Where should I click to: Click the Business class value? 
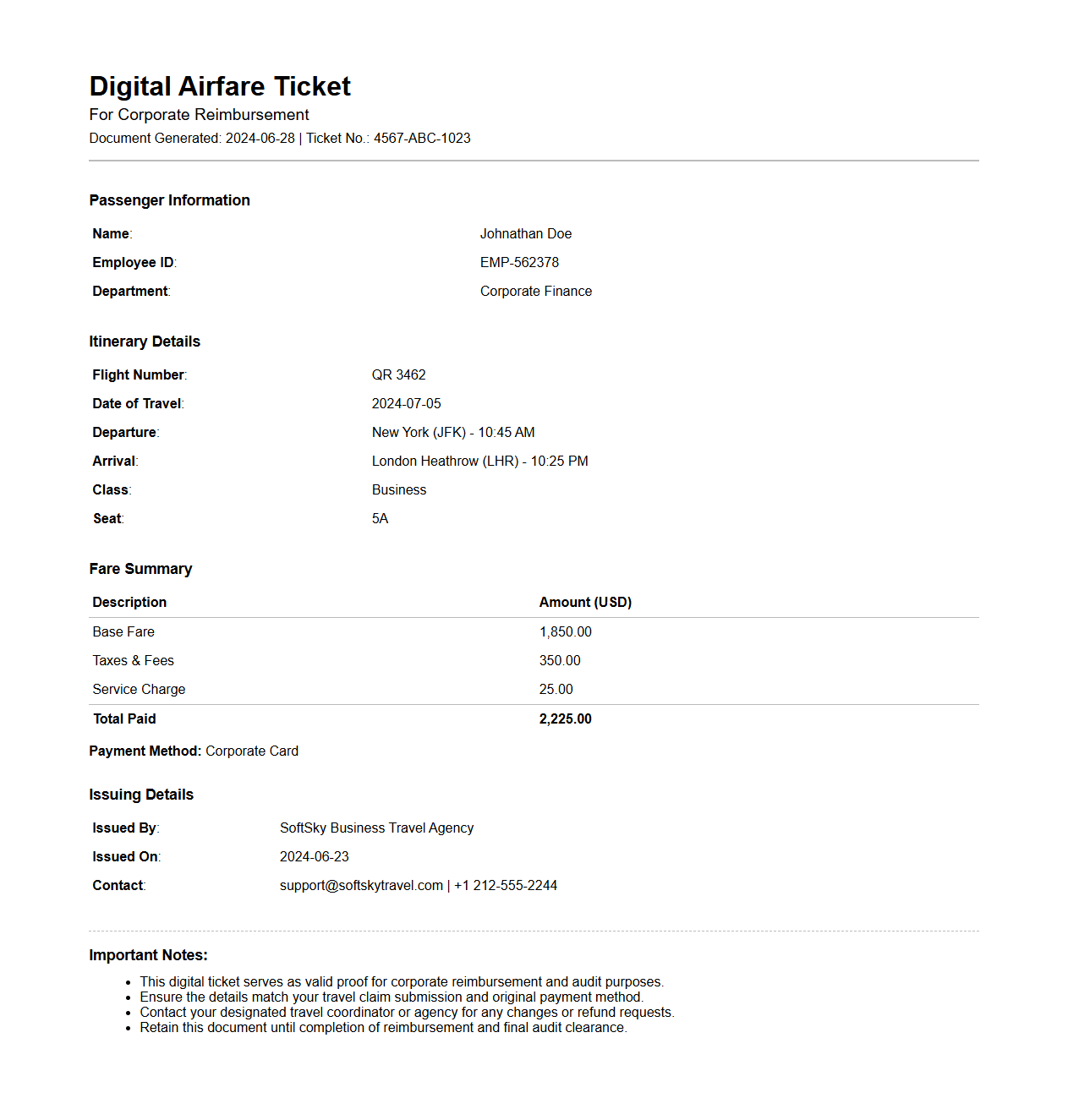coord(398,490)
